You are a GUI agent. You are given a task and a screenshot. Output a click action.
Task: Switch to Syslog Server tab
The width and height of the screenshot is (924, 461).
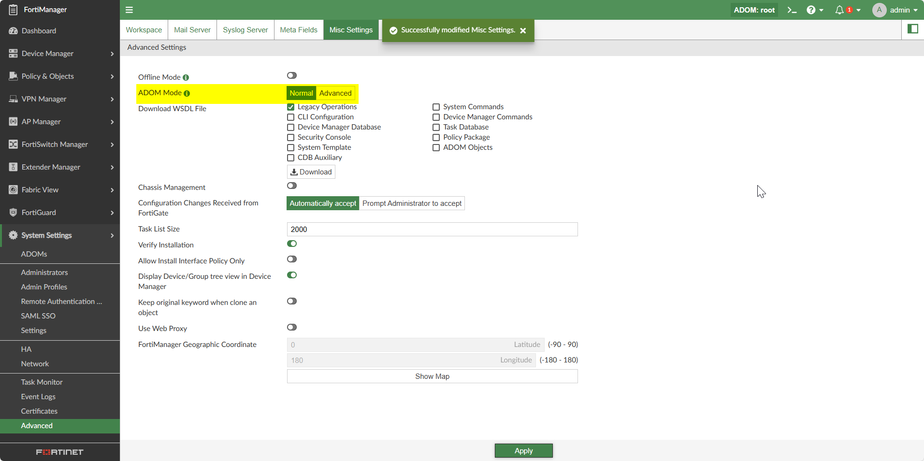(x=245, y=29)
